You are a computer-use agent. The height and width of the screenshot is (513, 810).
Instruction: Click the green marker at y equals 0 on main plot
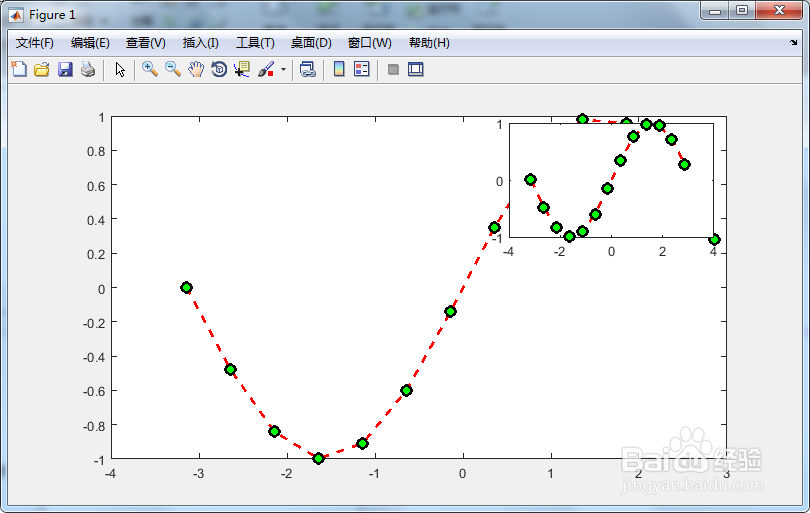click(187, 287)
